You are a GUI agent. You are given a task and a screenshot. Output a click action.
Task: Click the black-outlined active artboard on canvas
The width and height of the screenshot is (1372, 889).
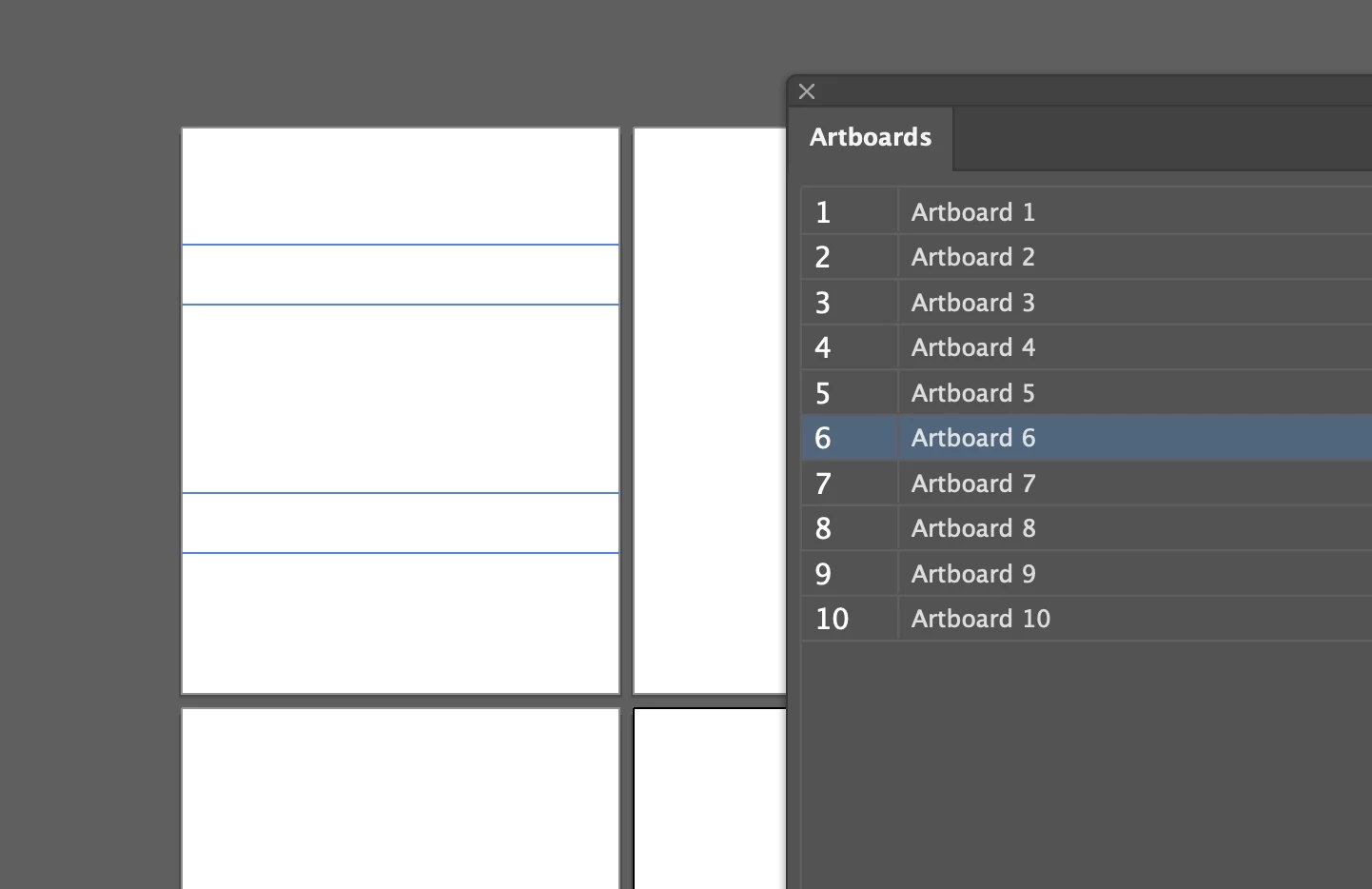pos(711,799)
